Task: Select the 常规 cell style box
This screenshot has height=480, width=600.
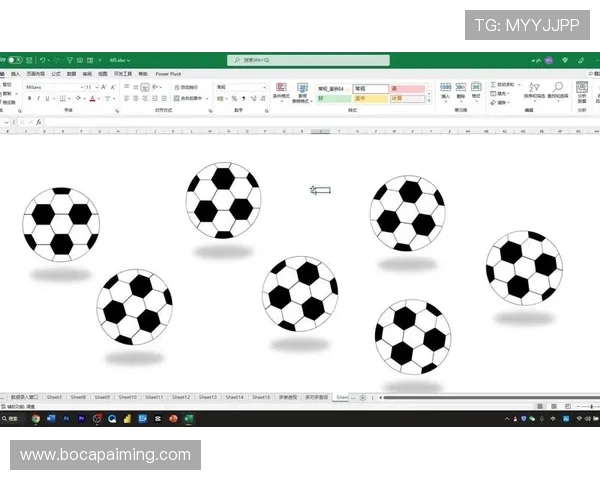Action: [x=370, y=88]
